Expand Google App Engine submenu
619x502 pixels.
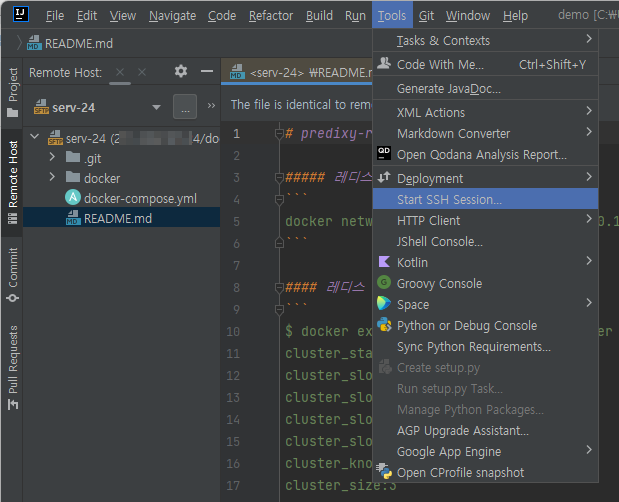[485, 451]
